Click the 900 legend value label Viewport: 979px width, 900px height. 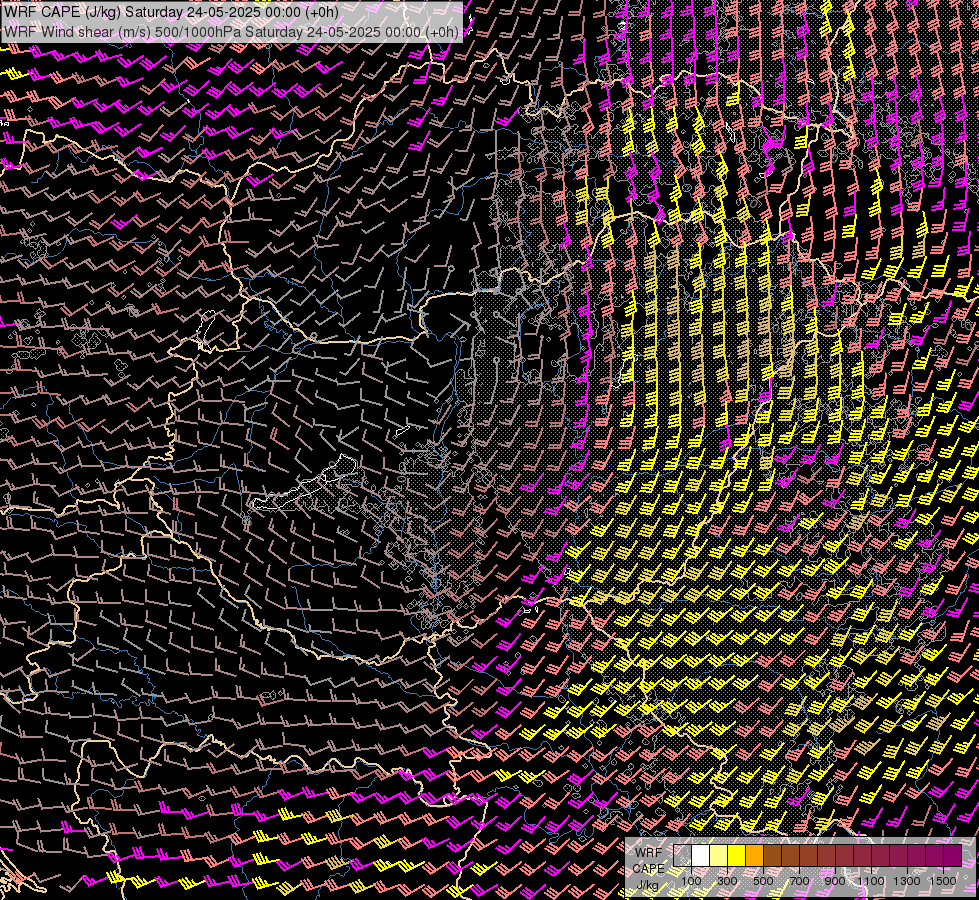click(x=835, y=881)
